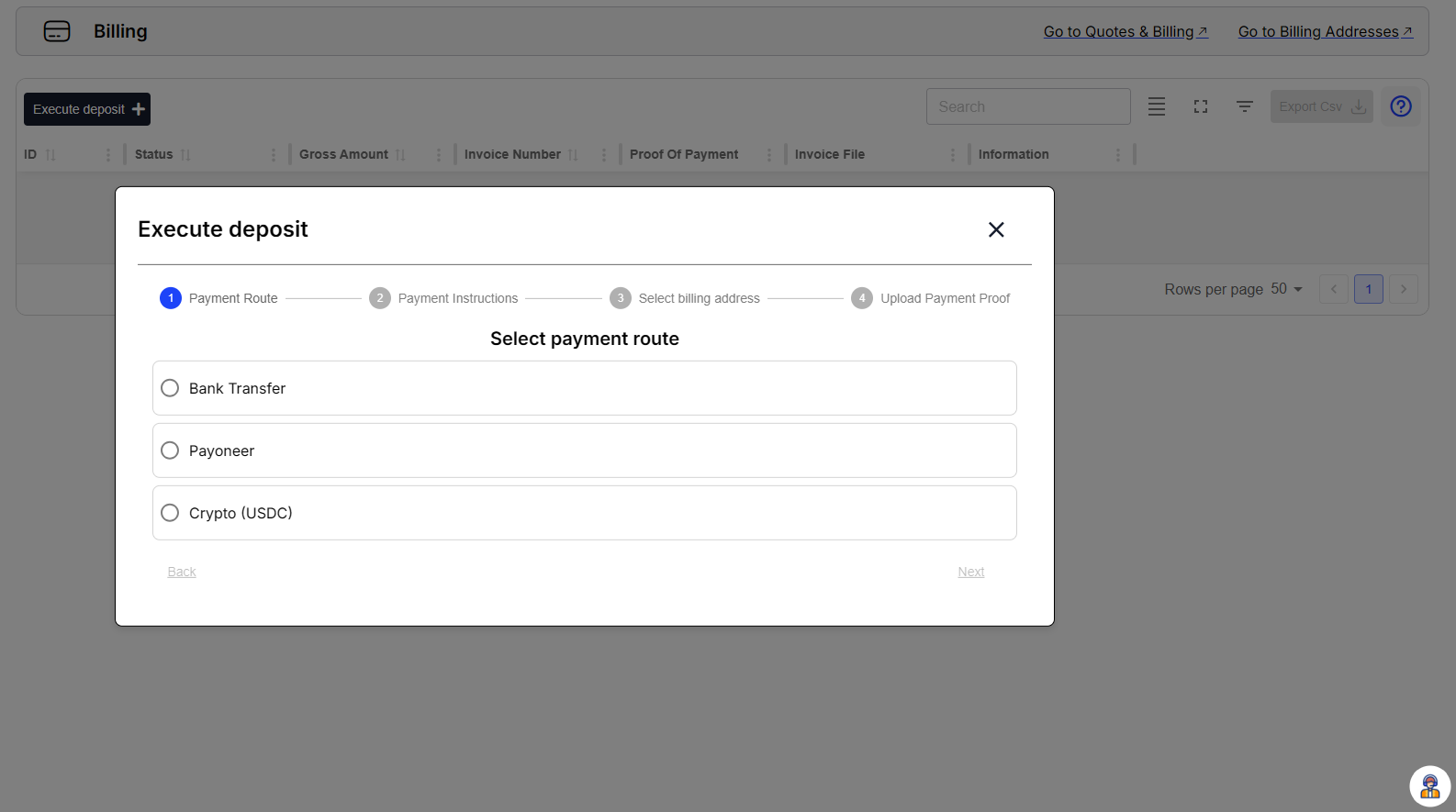Toggle the fullscreen table icon

pos(1201,106)
